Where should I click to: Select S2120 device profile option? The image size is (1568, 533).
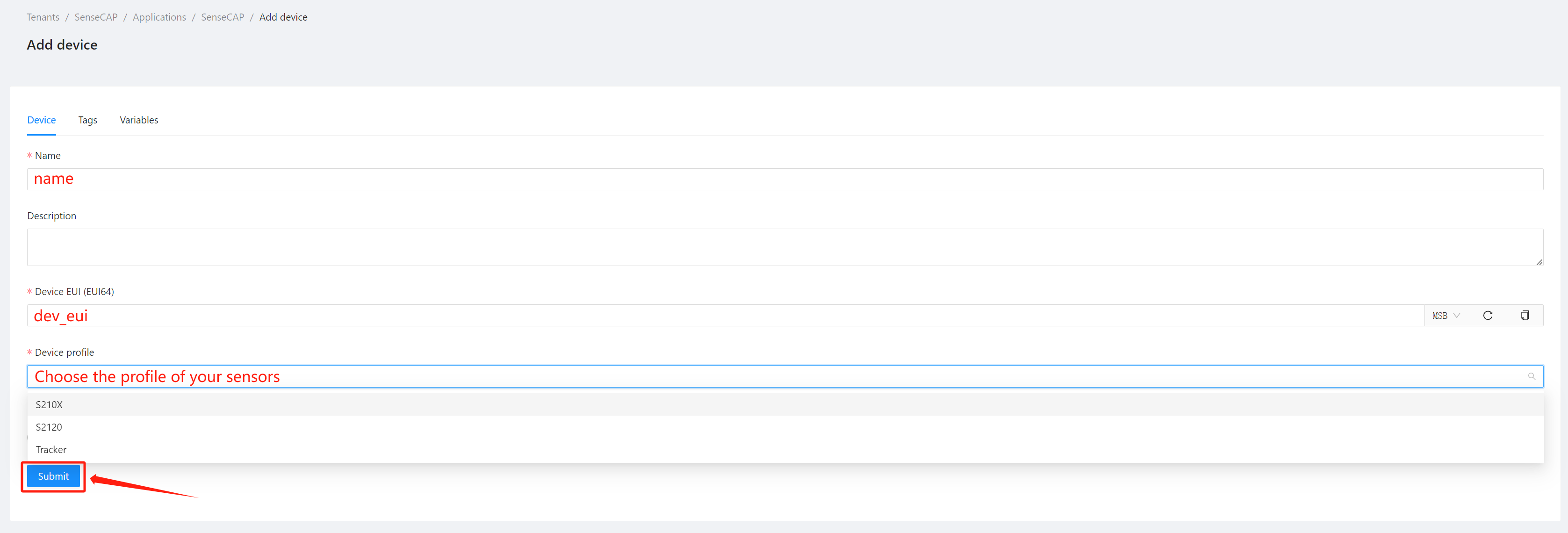pos(785,427)
